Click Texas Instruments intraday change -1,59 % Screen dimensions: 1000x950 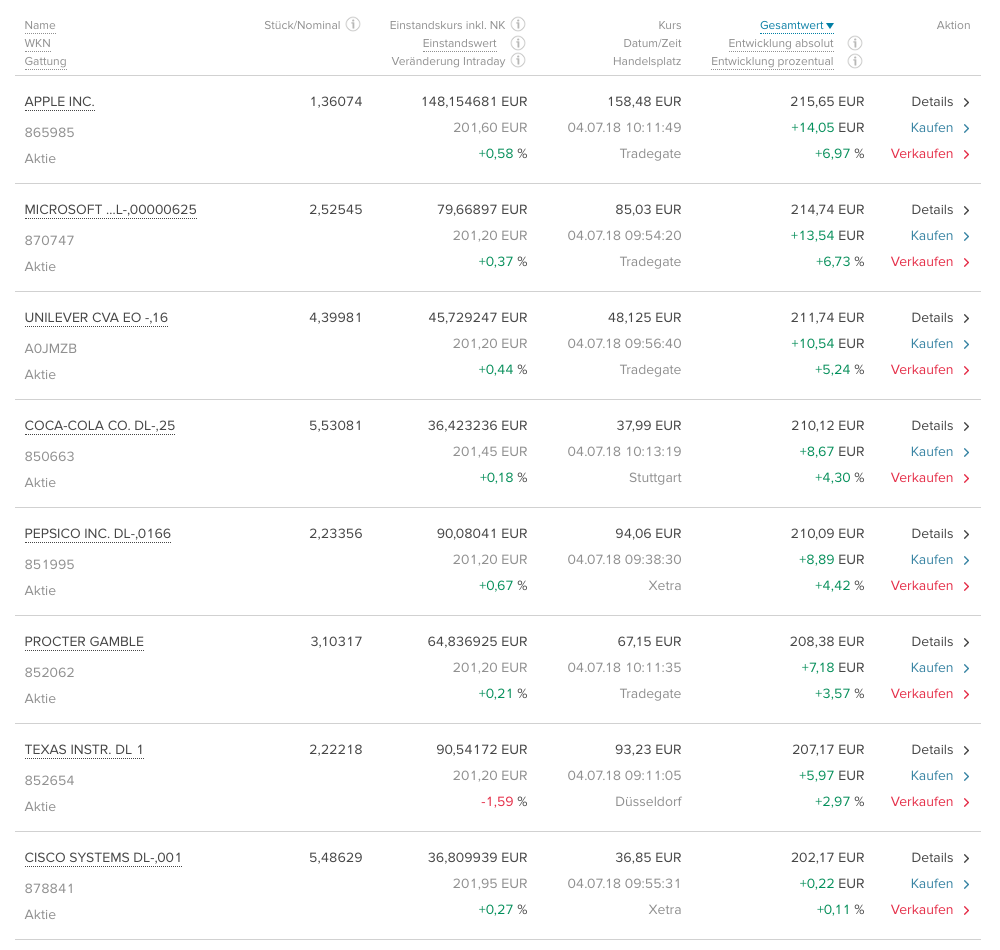(504, 801)
